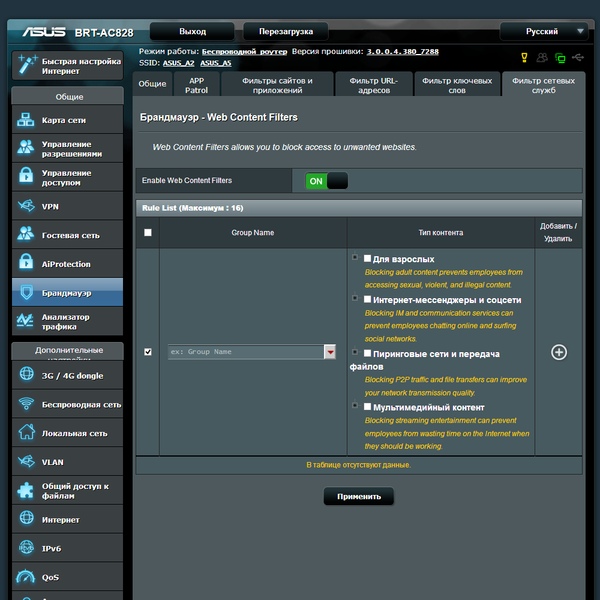
Task: Click the Дополнительные настройки section header
Action: pyautogui.click(x=68, y=351)
